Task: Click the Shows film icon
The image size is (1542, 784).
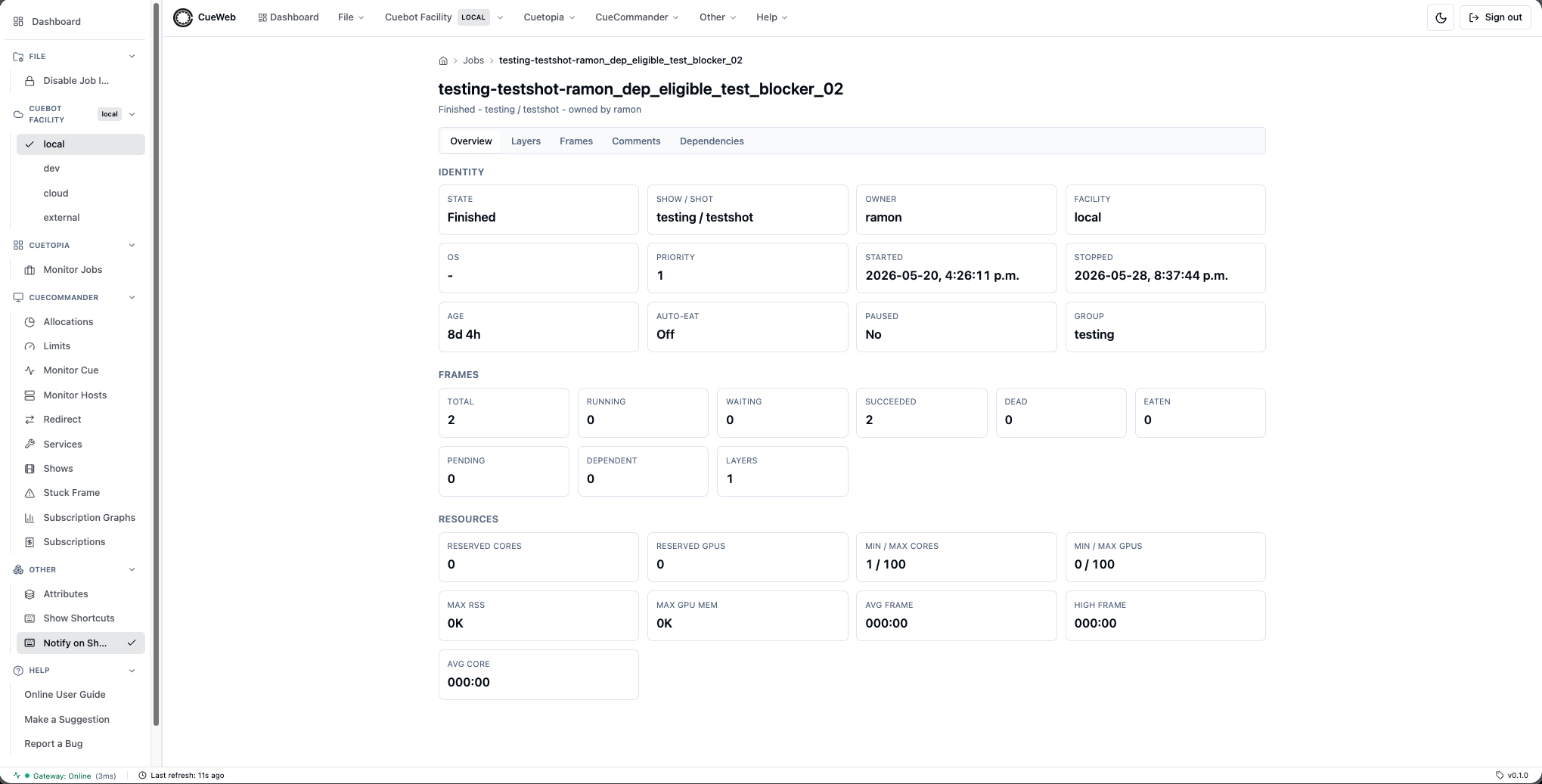Action: [29, 469]
